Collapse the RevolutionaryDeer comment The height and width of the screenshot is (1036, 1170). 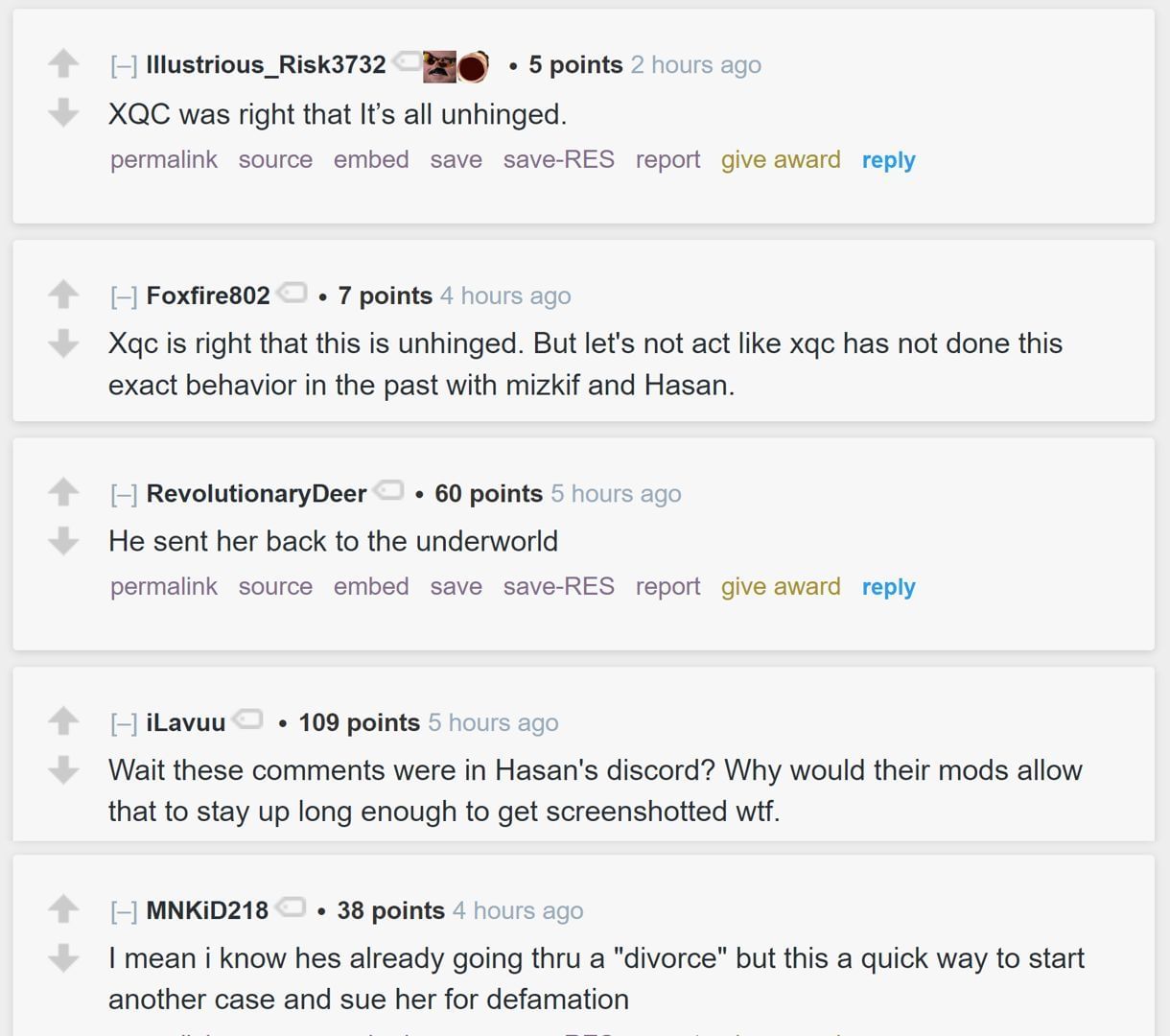coord(124,494)
